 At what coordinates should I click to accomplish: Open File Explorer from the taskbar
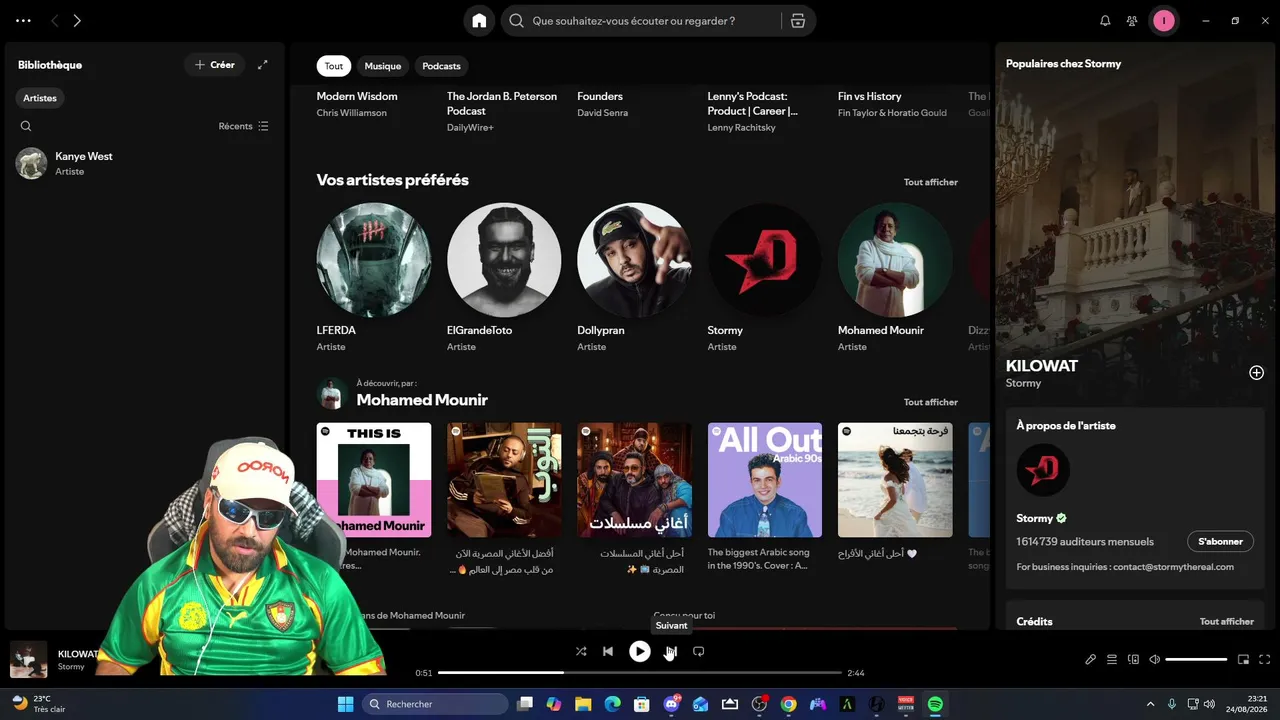583,704
